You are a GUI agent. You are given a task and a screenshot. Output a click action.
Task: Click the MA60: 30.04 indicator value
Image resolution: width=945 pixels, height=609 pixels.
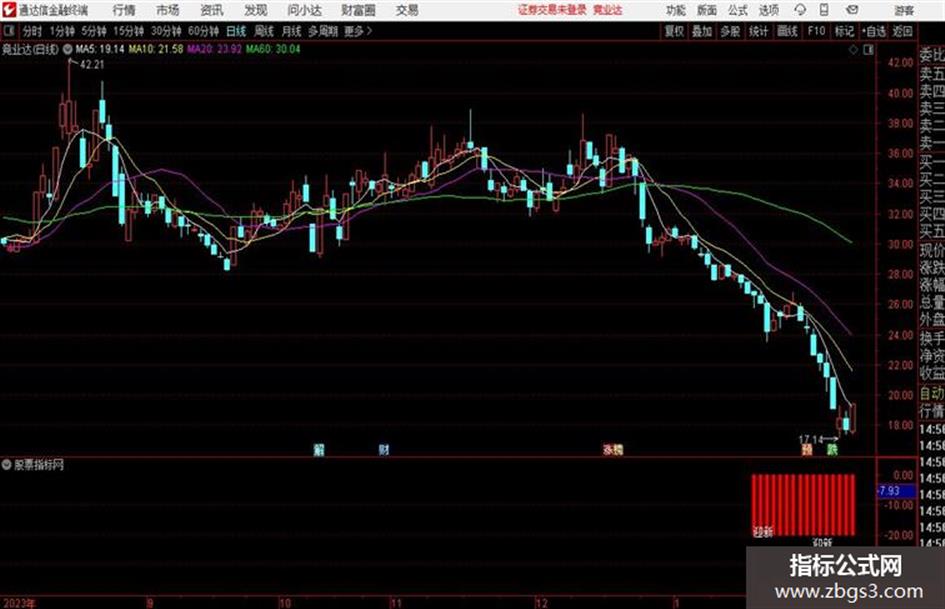(273, 49)
